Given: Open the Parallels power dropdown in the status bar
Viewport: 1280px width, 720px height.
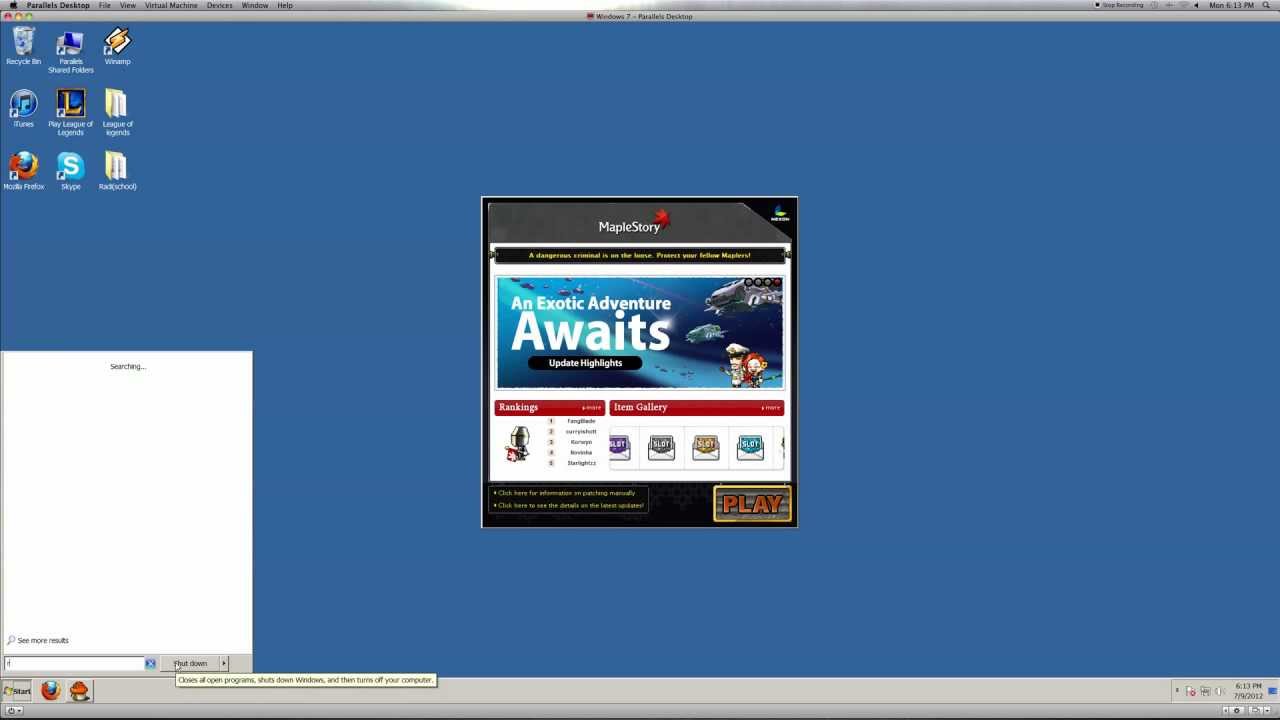Looking at the screenshot, I should (x=15, y=710).
